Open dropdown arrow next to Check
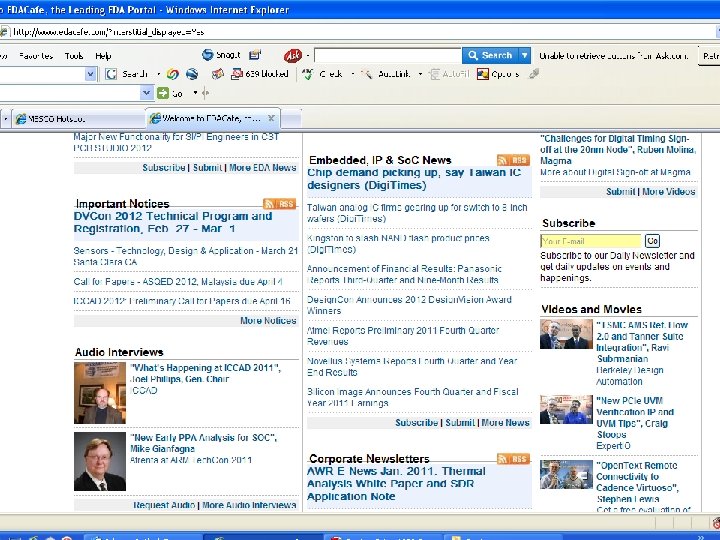The image size is (720, 540). pos(353,74)
